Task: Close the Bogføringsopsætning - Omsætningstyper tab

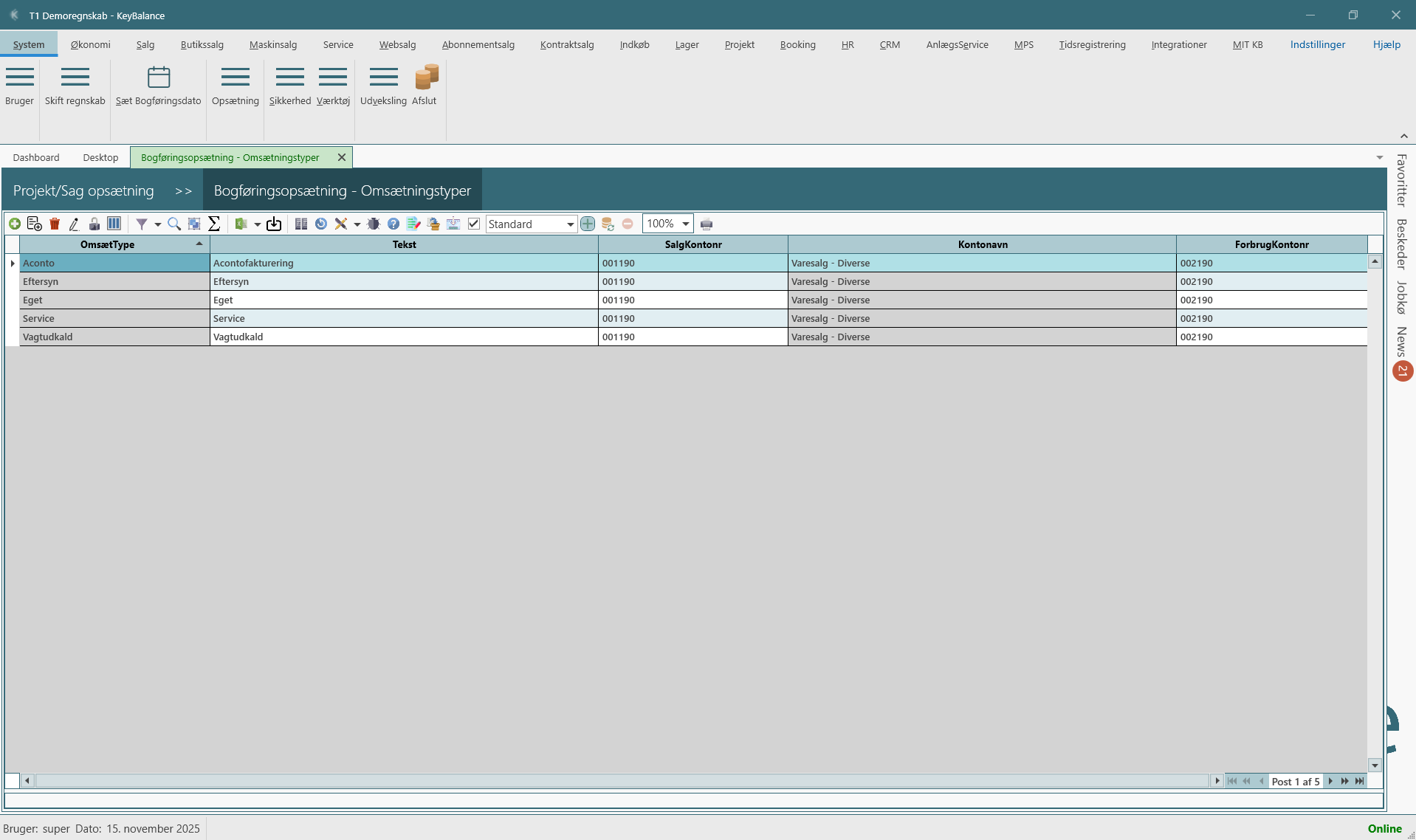Action: 342,157
